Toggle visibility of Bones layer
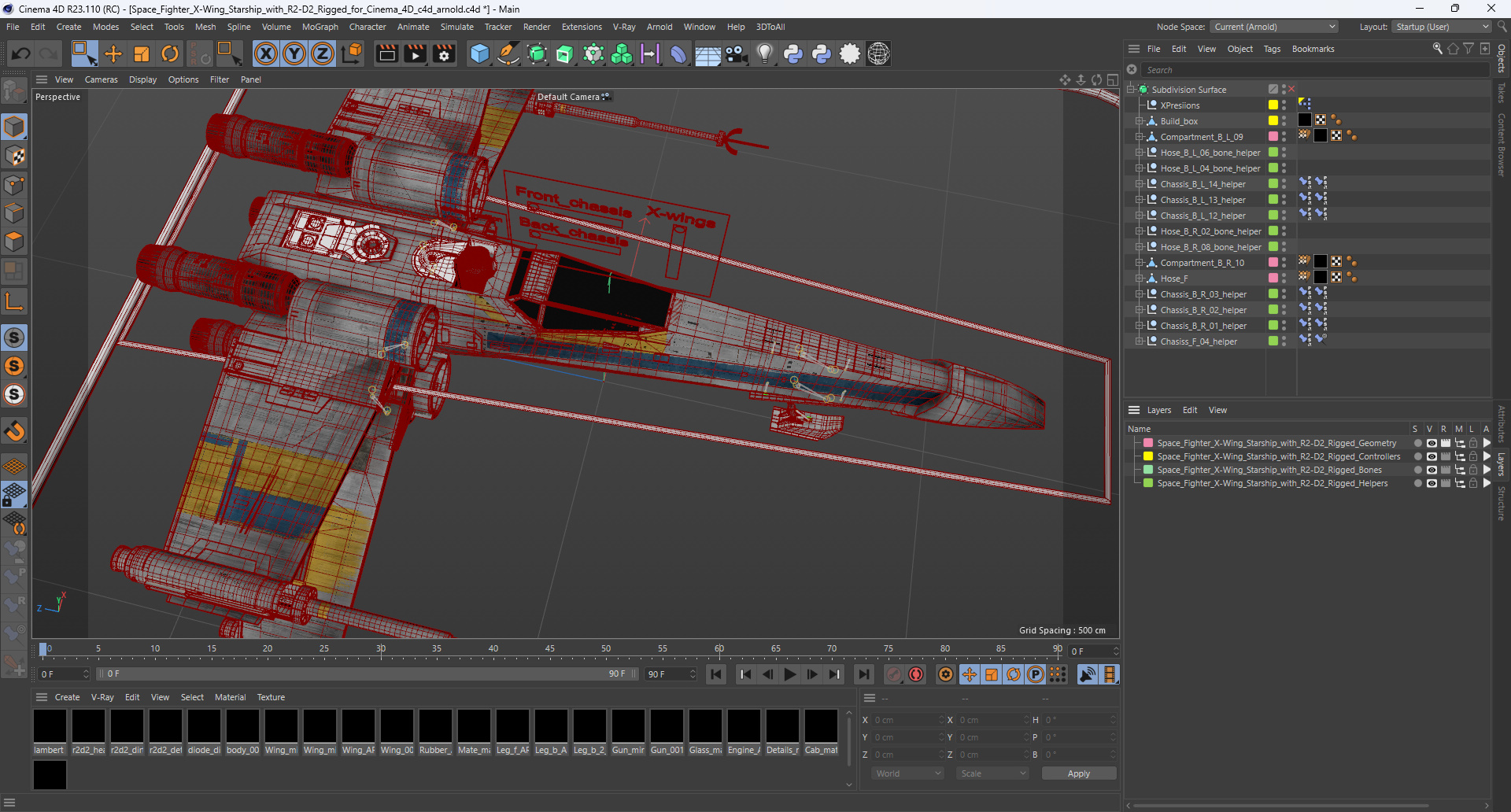The height and width of the screenshot is (812, 1511). [1431, 470]
